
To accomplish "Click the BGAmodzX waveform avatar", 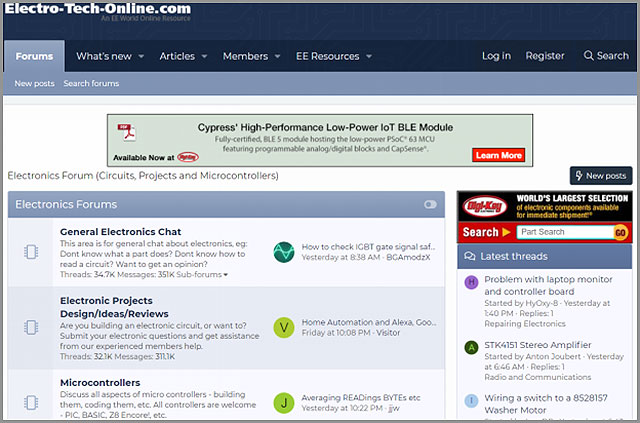I will [x=284, y=252].
